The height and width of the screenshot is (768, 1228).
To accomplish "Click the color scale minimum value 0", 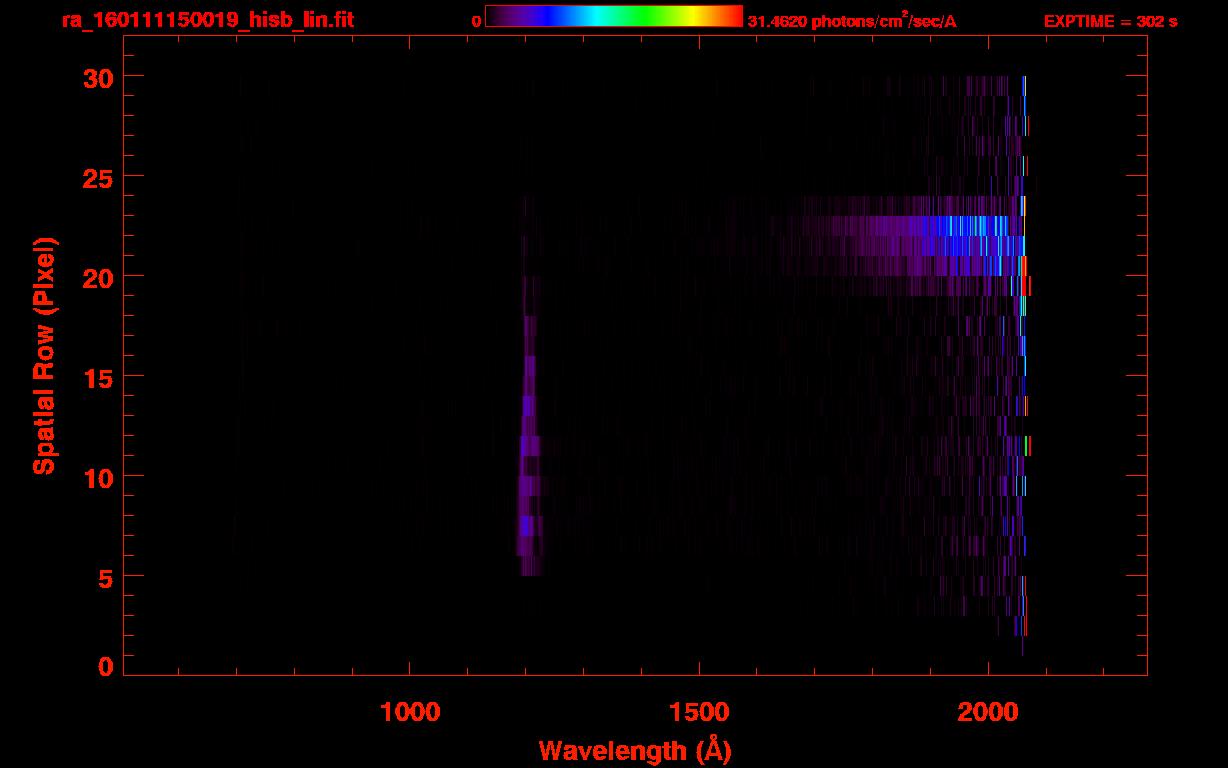I will tap(477, 21).
